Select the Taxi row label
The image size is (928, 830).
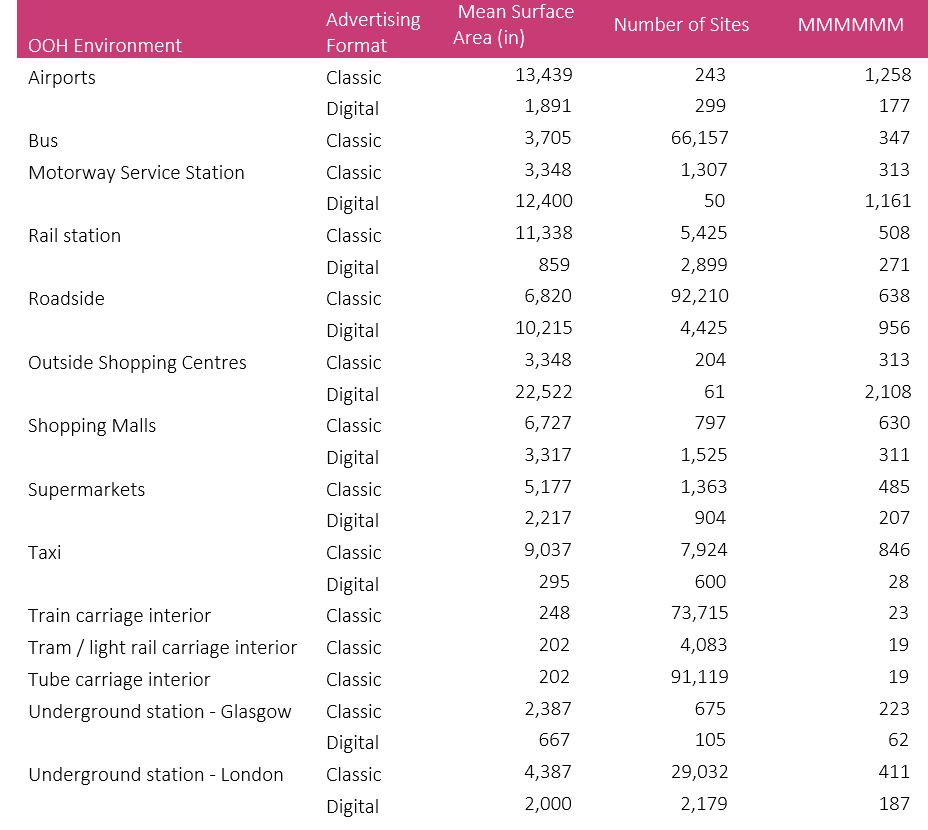(45, 552)
